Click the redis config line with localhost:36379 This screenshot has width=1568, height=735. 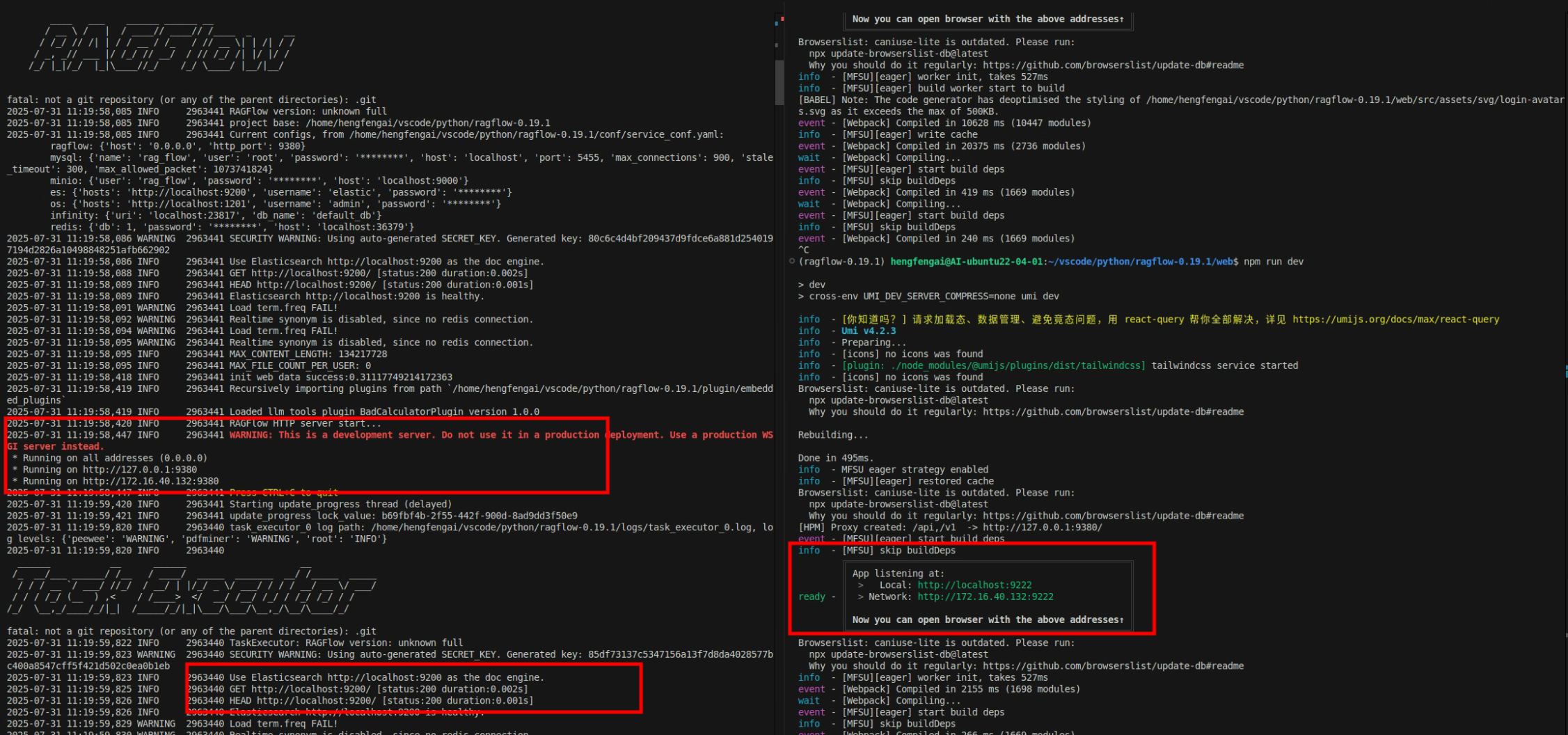pyautogui.click(x=232, y=227)
